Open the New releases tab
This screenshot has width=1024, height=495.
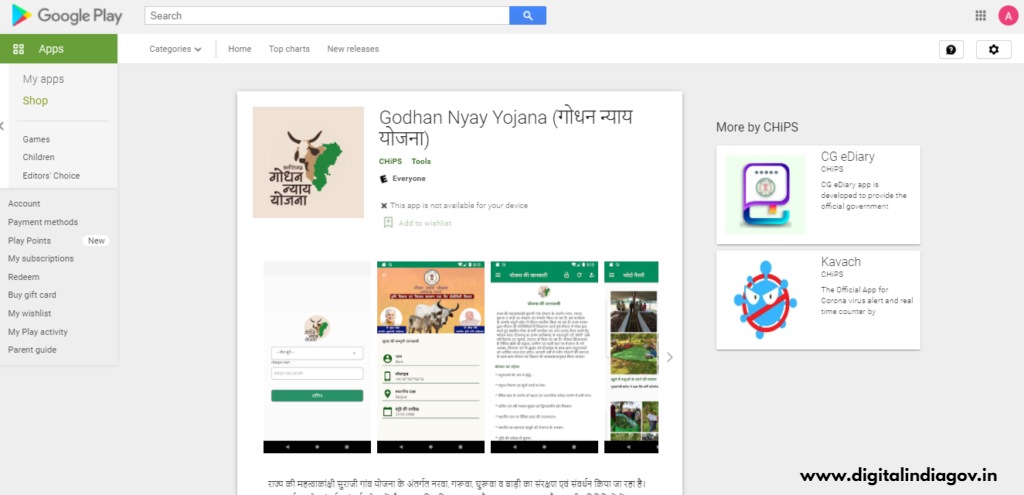coord(353,49)
